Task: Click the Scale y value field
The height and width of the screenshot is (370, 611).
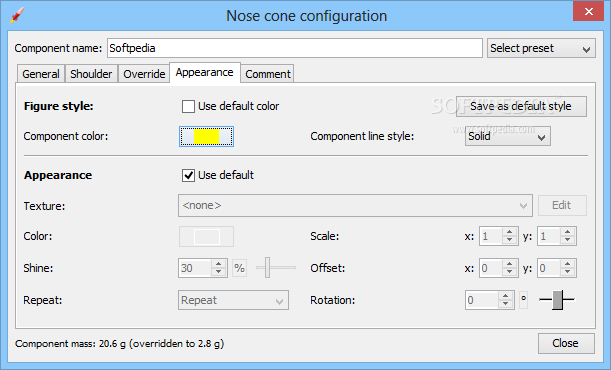Action: click(x=549, y=236)
